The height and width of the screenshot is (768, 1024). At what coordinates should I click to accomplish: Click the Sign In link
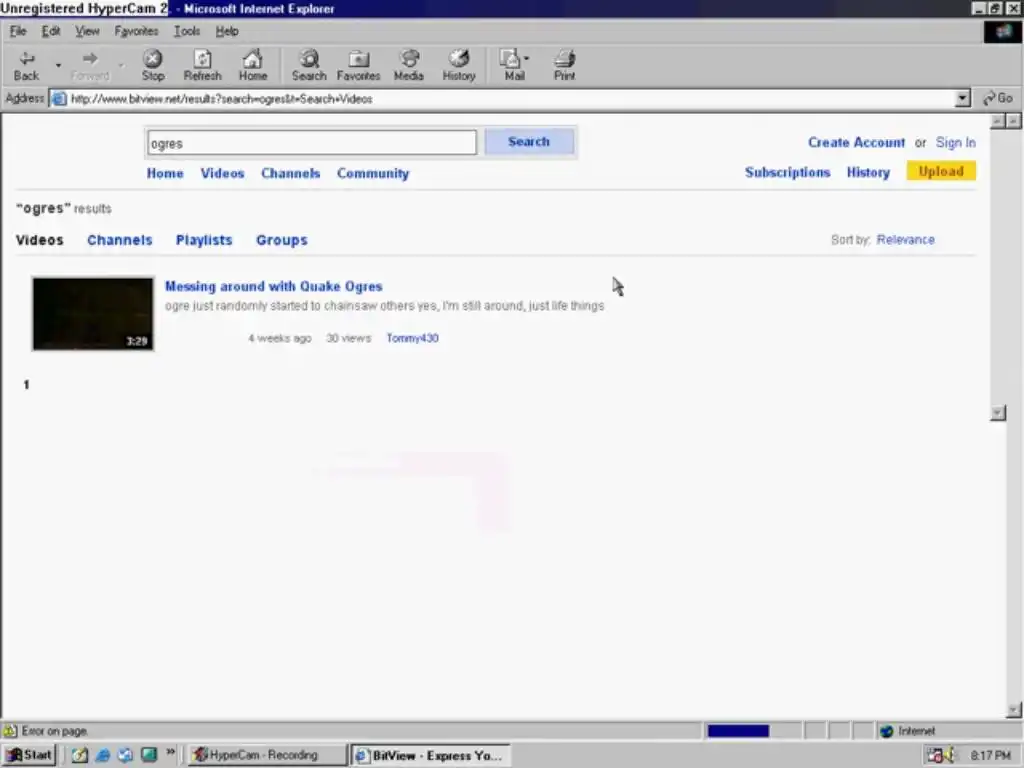(x=955, y=142)
